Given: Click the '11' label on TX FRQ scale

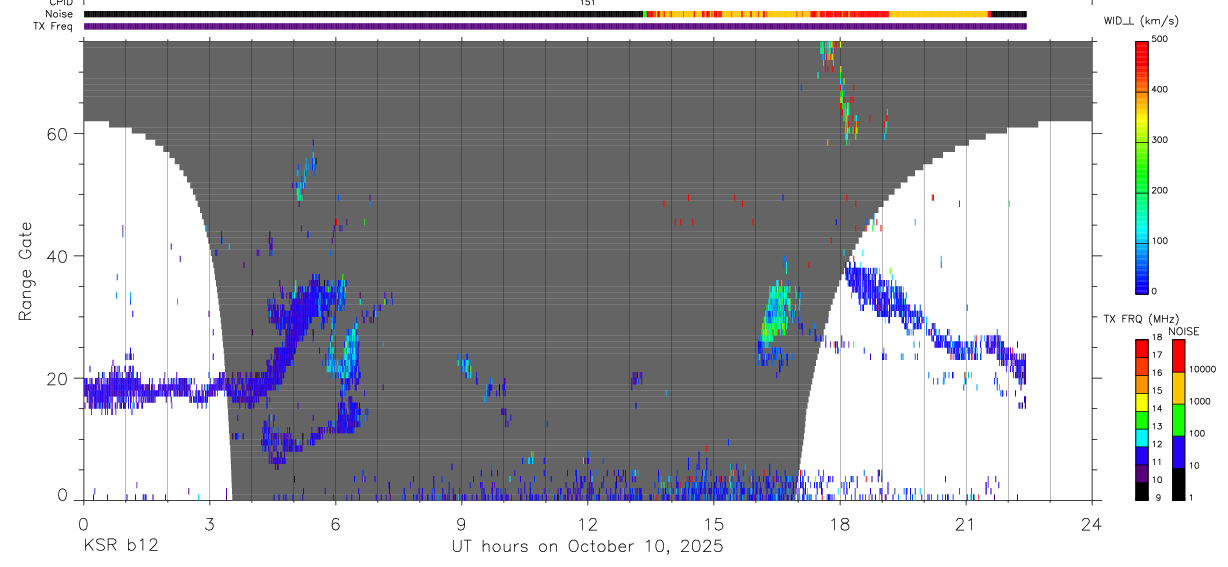Looking at the screenshot, I should (1157, 462).
